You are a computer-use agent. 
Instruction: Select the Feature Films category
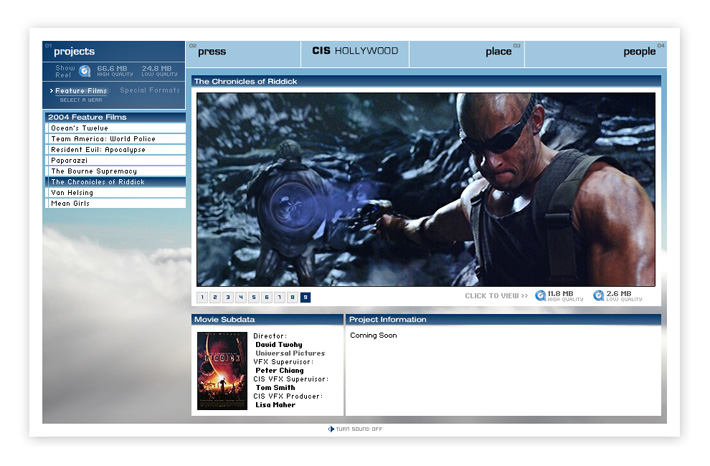pos(81,91)
